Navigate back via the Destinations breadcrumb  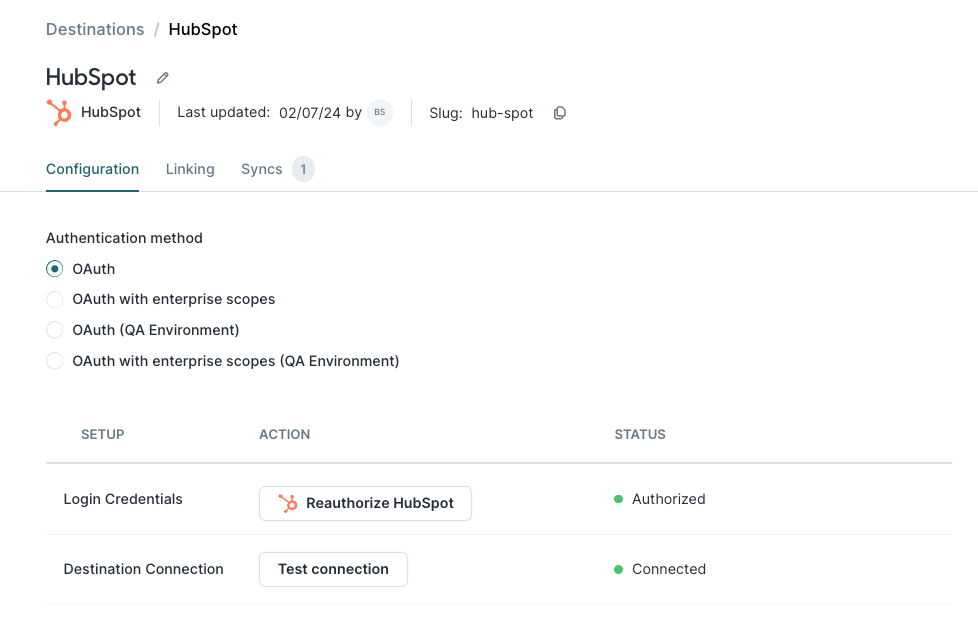(x=95, y=29)
